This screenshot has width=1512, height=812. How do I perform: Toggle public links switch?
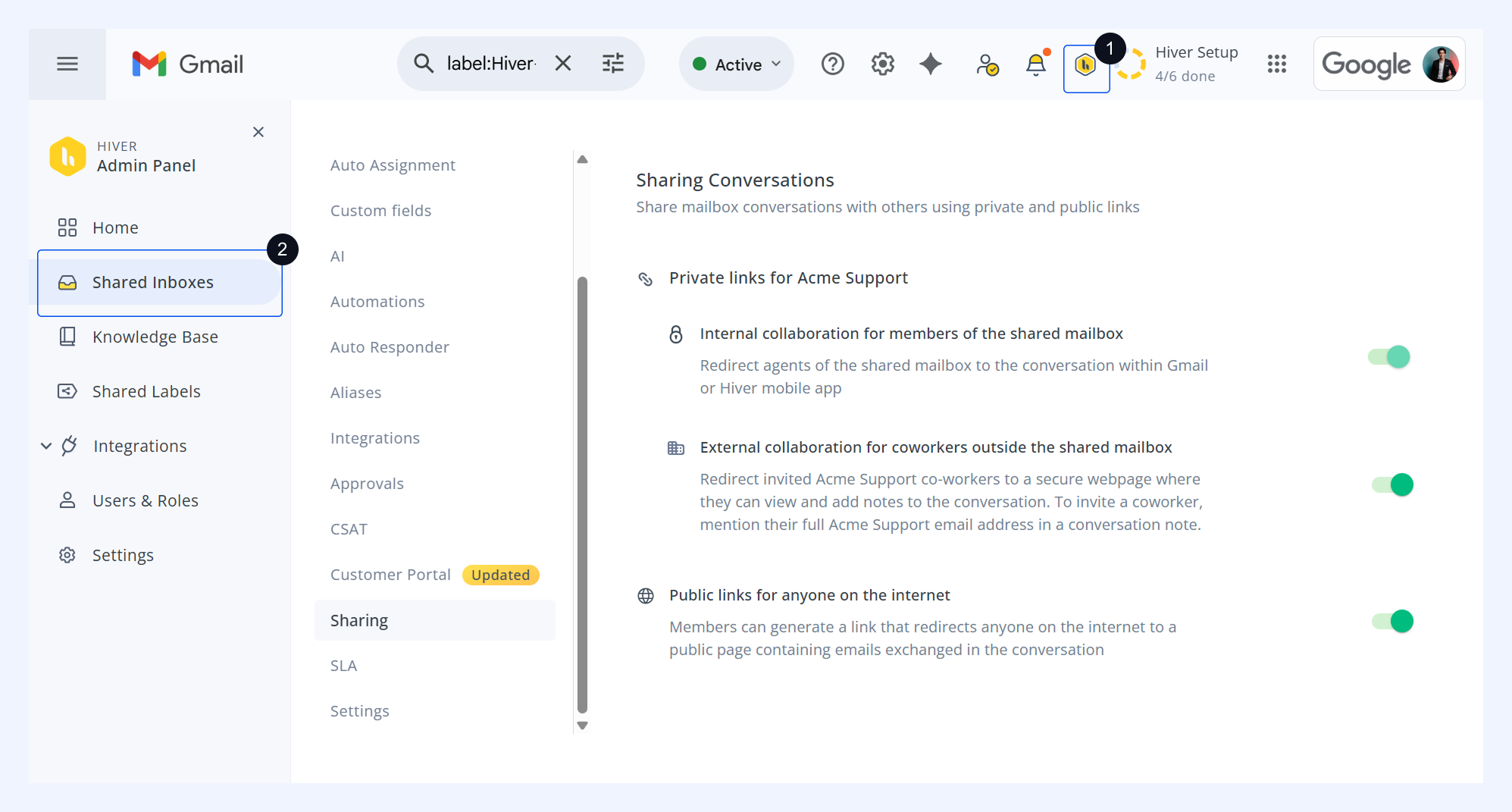1393,622
